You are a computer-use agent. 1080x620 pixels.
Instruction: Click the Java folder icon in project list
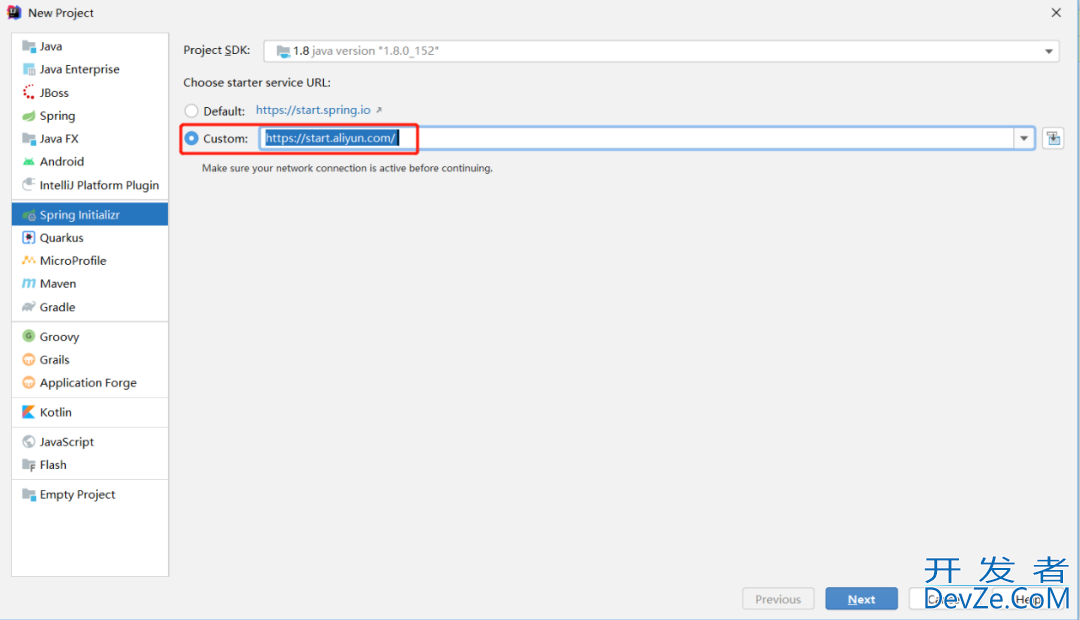pyautogui.click(x=29, y=46)
